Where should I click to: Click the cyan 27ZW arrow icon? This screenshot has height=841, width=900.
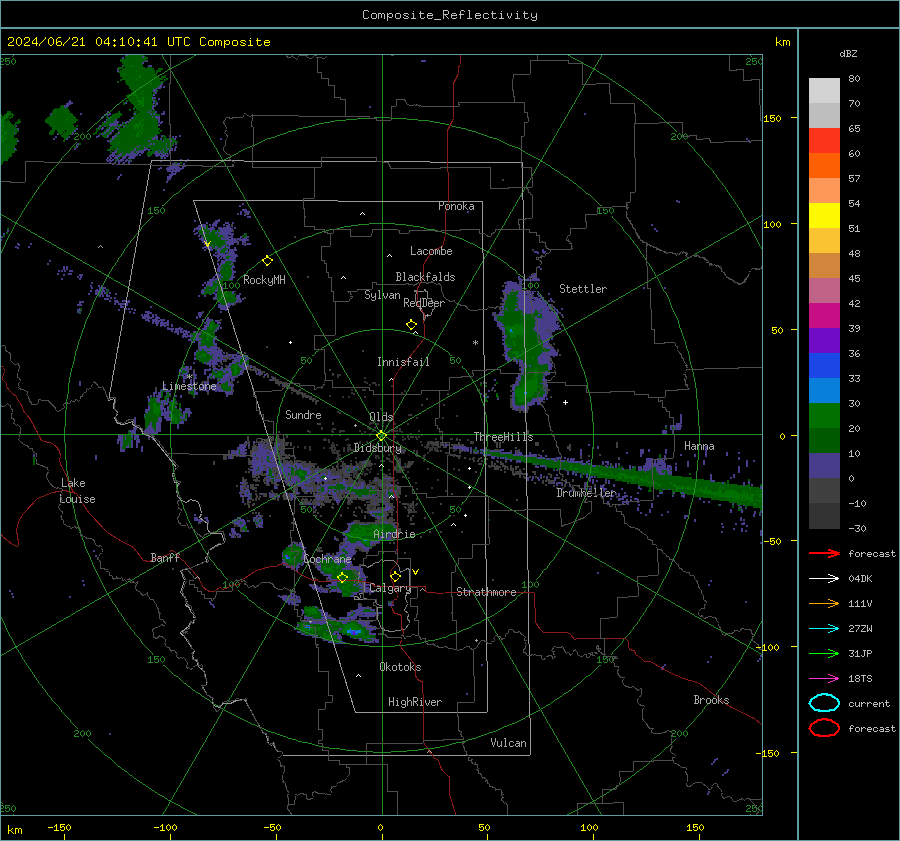click(x=824, y=629)
